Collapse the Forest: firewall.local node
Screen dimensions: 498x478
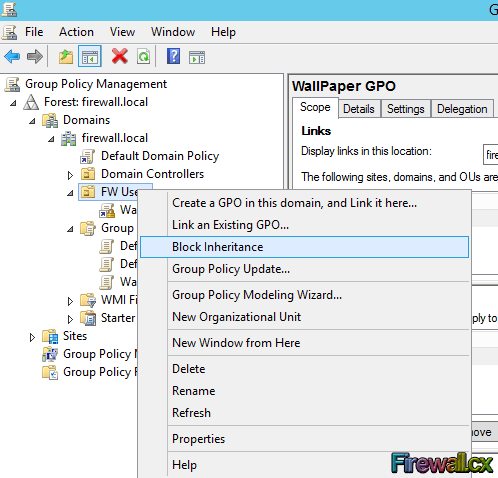click(13, 103)
